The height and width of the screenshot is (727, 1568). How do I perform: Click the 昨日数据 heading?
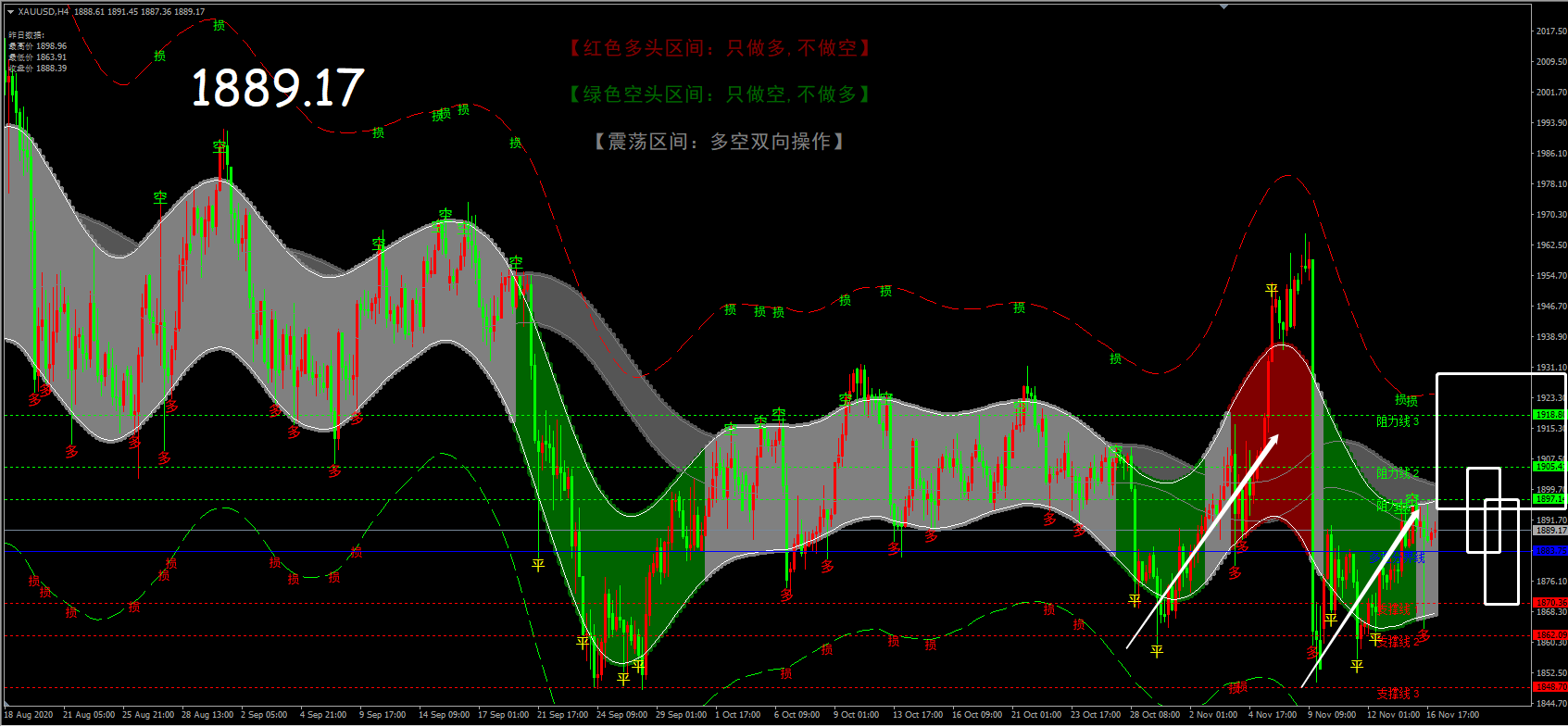point(26,35)
